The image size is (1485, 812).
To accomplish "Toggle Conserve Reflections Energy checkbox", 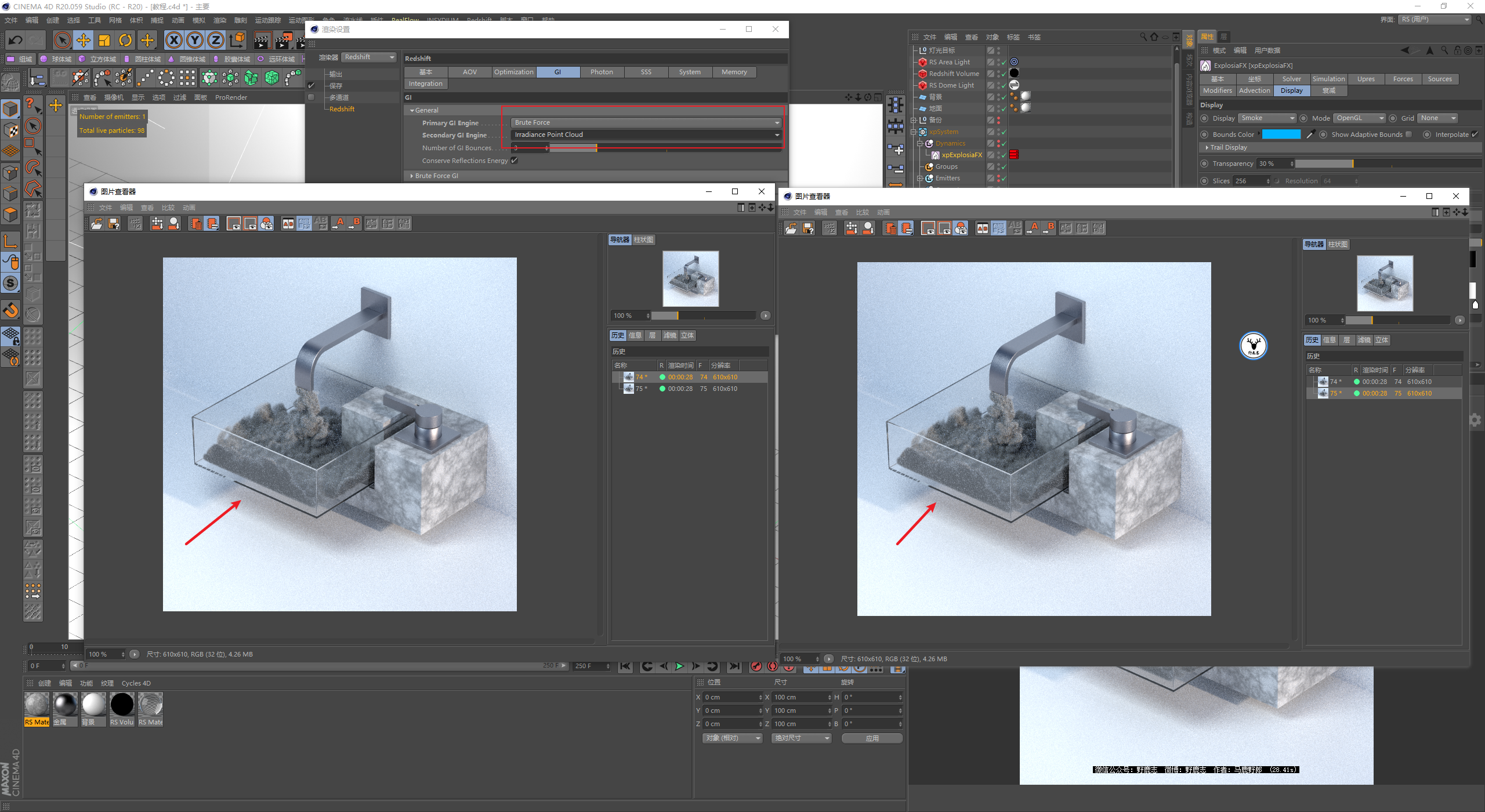I will click(514, 161).
